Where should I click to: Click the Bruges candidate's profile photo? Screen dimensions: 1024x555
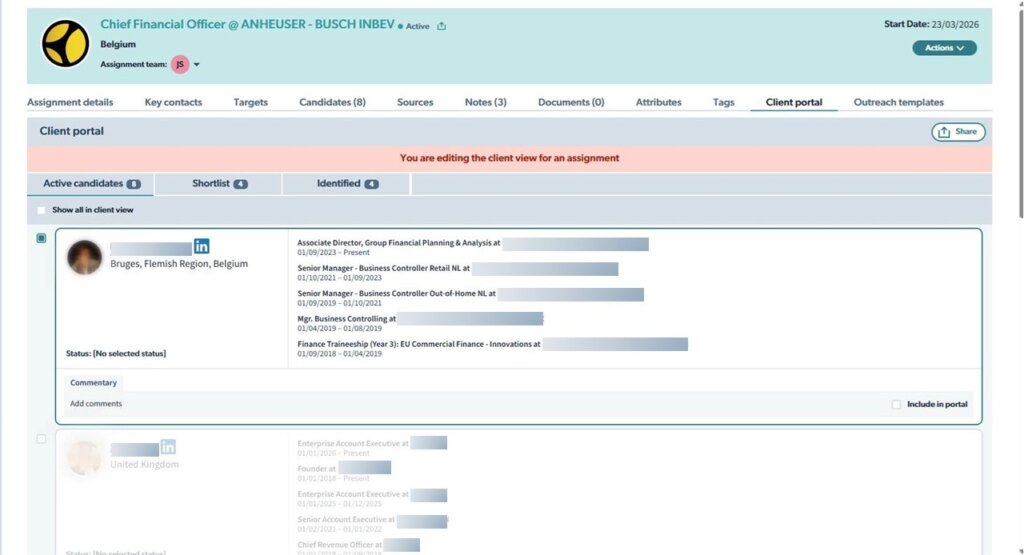click(x=84, y=257)
